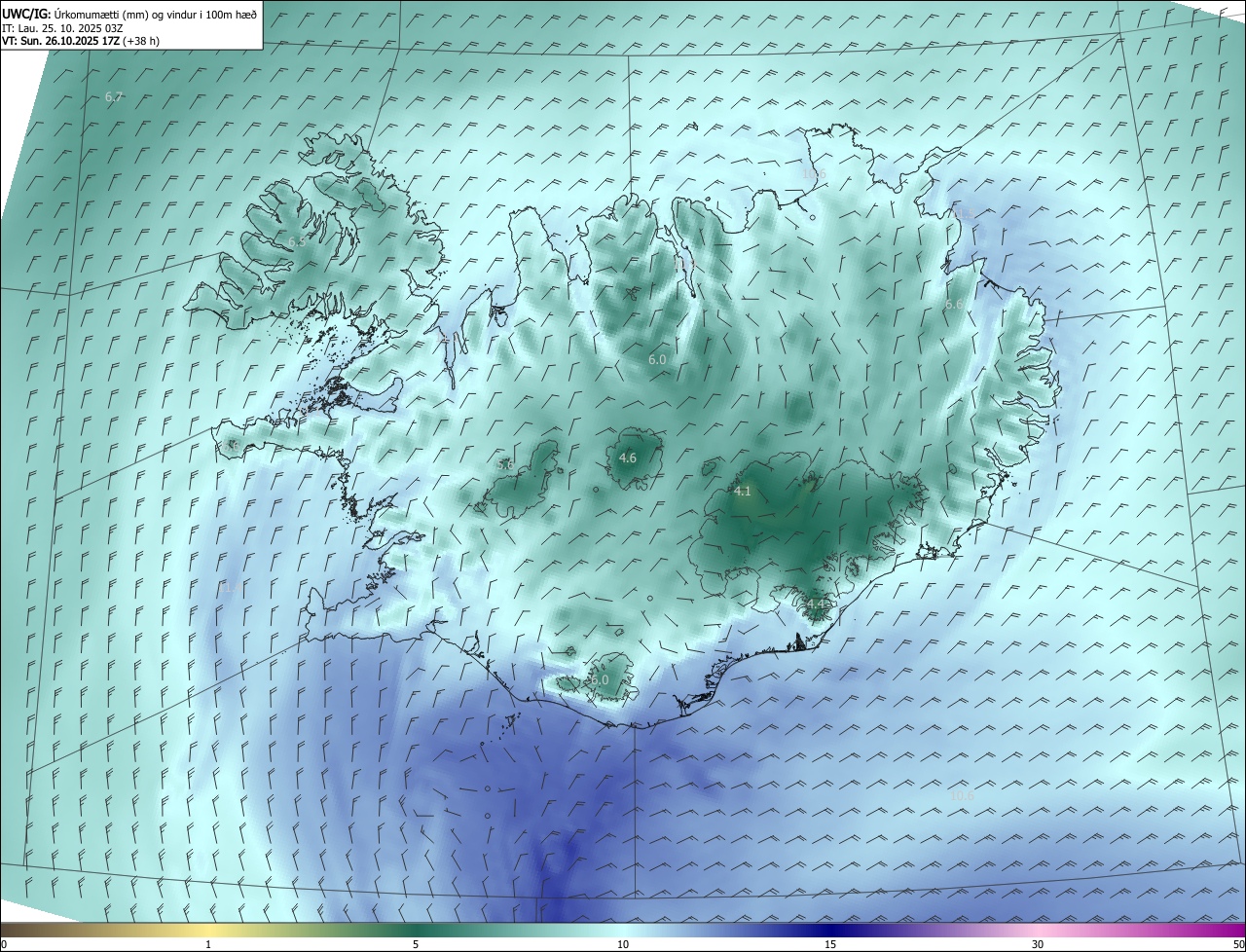
Task: Click the VT: Sun. 26.10.2025 17Z (+38 h) line
Action: tap(81, 41)
